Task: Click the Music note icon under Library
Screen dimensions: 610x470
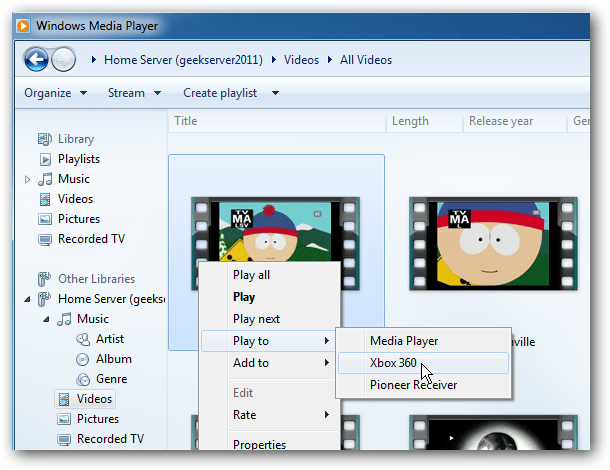Action: (x=45, y=179)
